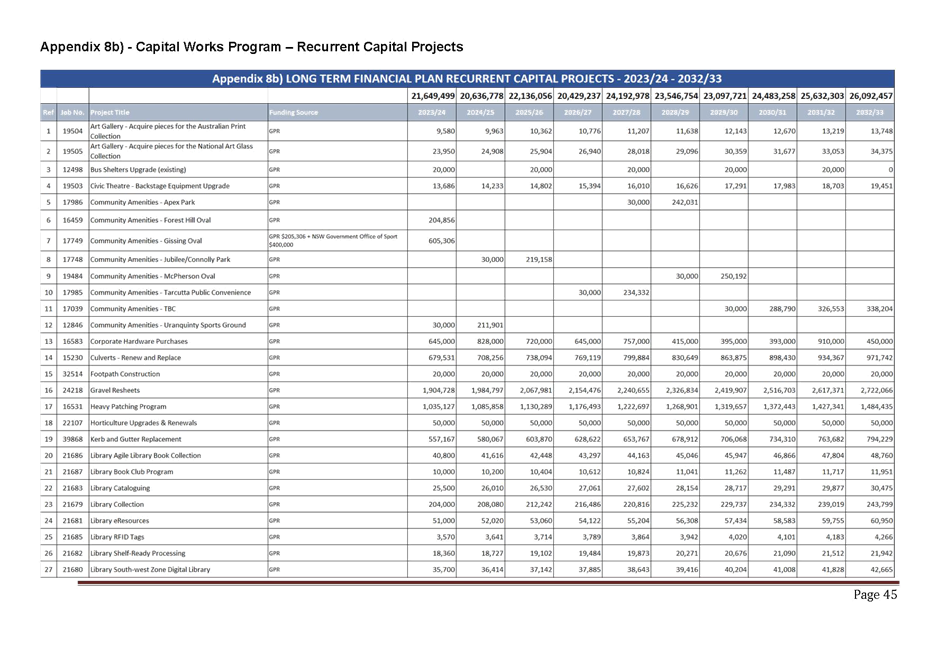Click 'Footpath Construction' row title

click(x=125, y=374)
